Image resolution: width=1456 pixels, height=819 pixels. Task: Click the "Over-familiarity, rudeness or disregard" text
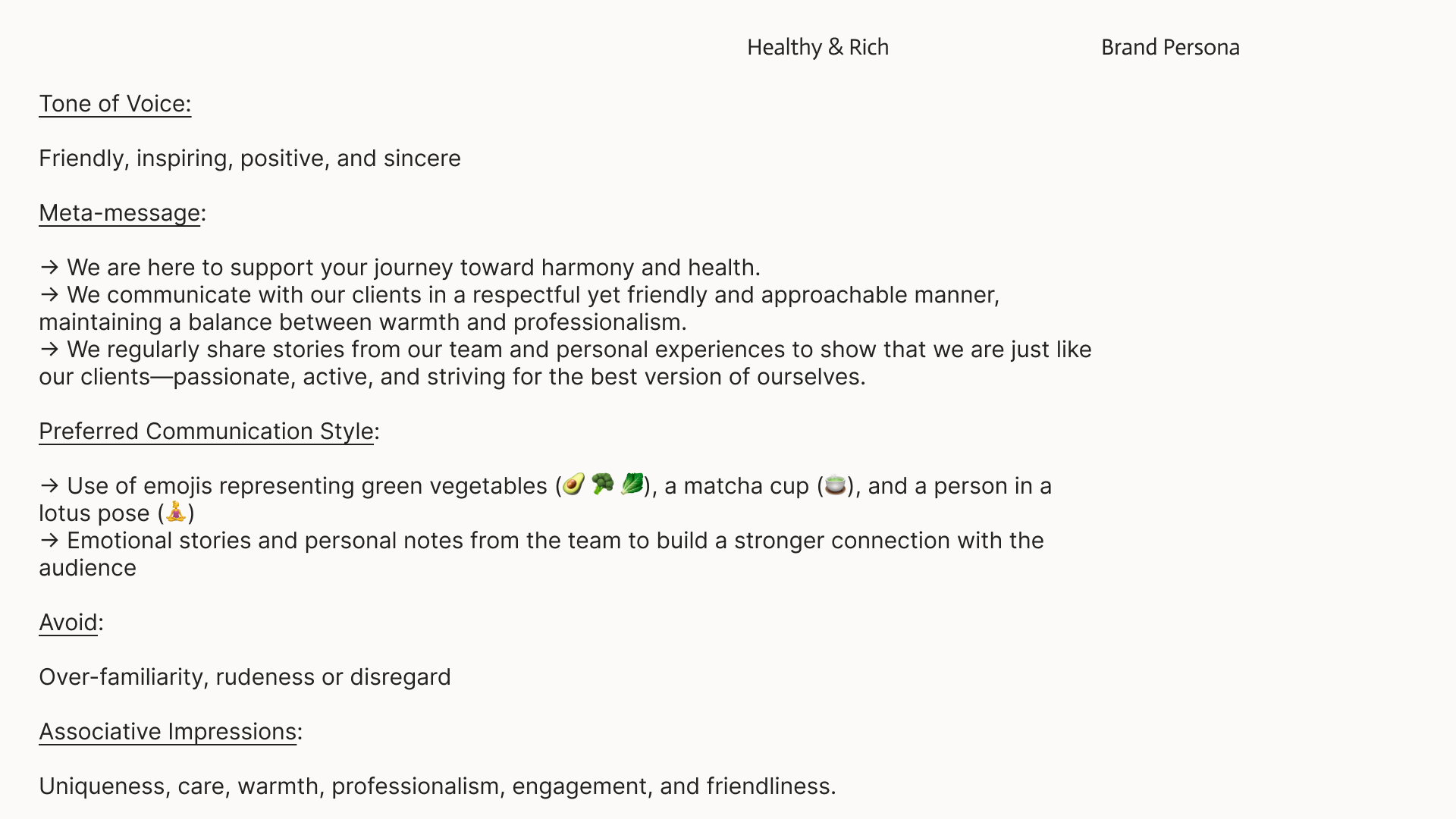(x=244, y=677)
